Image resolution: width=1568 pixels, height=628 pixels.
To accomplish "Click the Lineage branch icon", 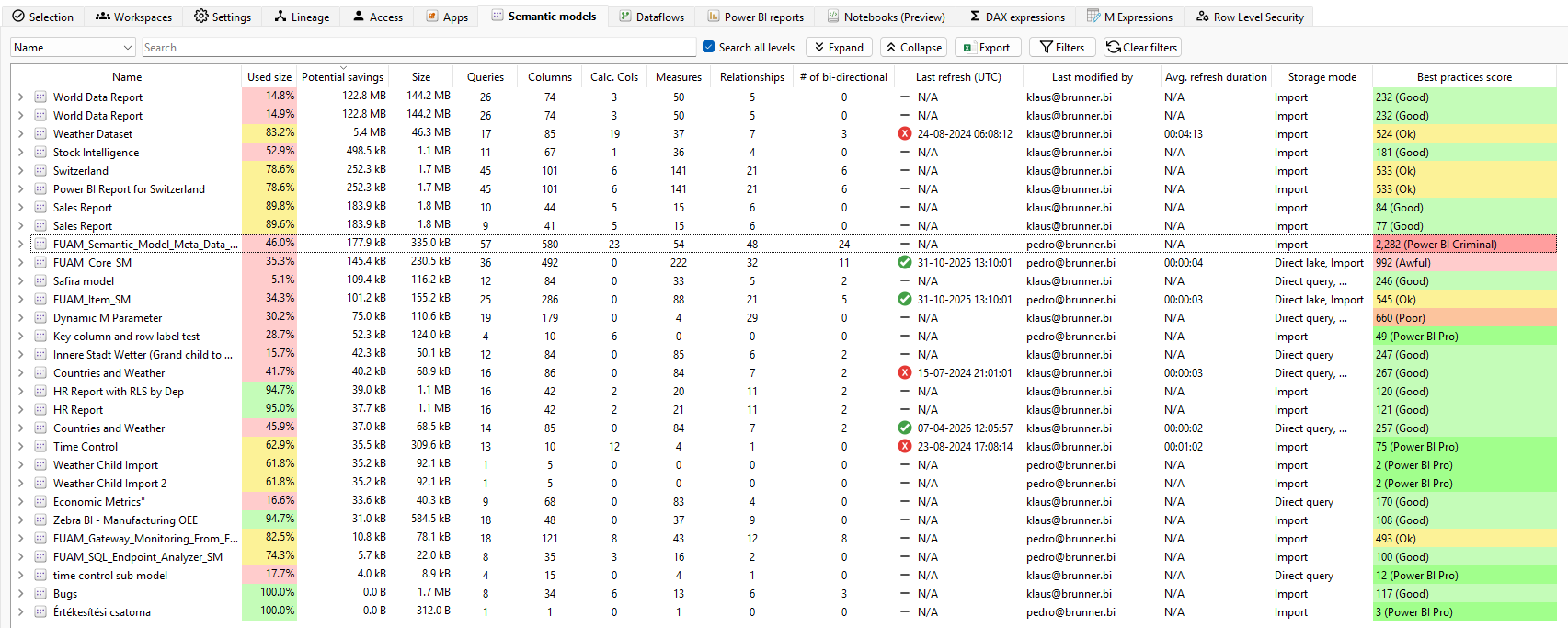I will coord(280,17).
